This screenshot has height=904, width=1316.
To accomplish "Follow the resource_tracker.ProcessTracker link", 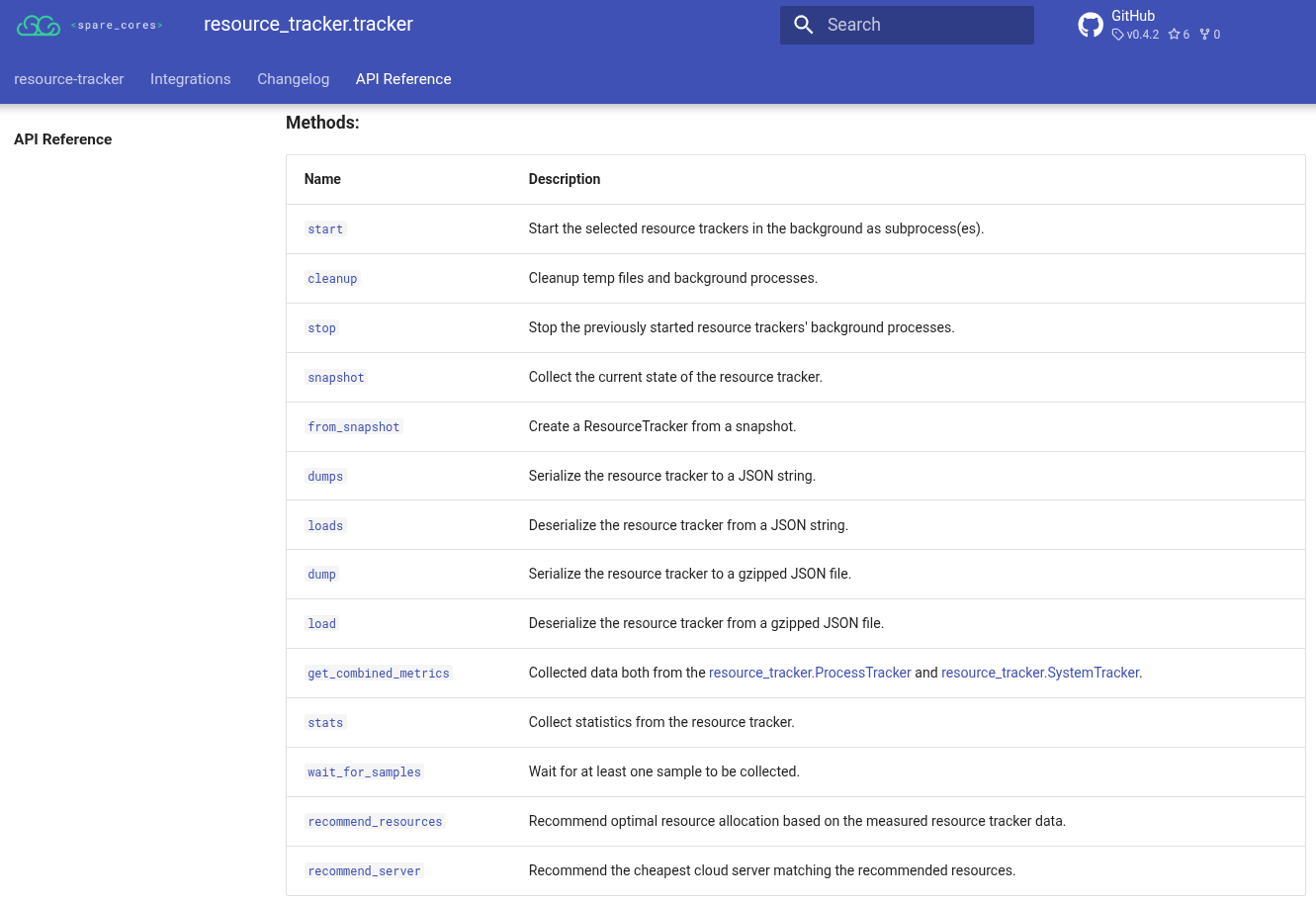I will pos(810,673).
